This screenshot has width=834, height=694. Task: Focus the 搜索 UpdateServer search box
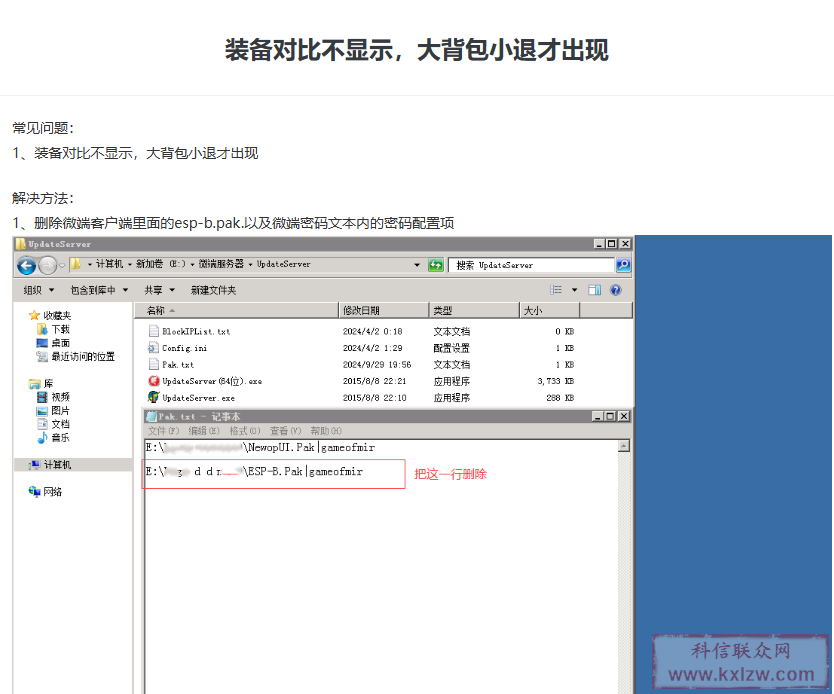click(531, 265)
